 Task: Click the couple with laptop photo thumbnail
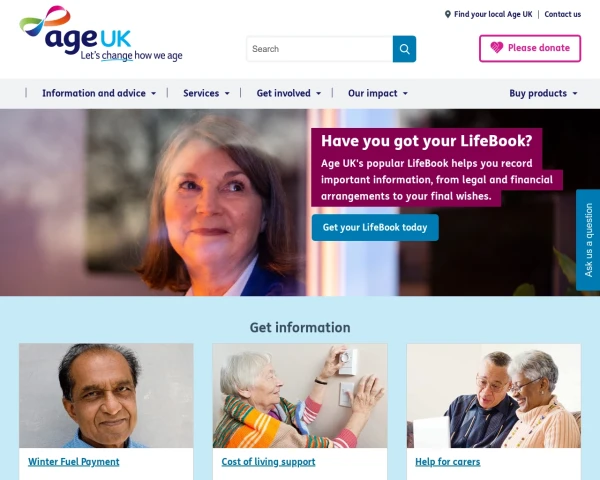pos(494,396)
